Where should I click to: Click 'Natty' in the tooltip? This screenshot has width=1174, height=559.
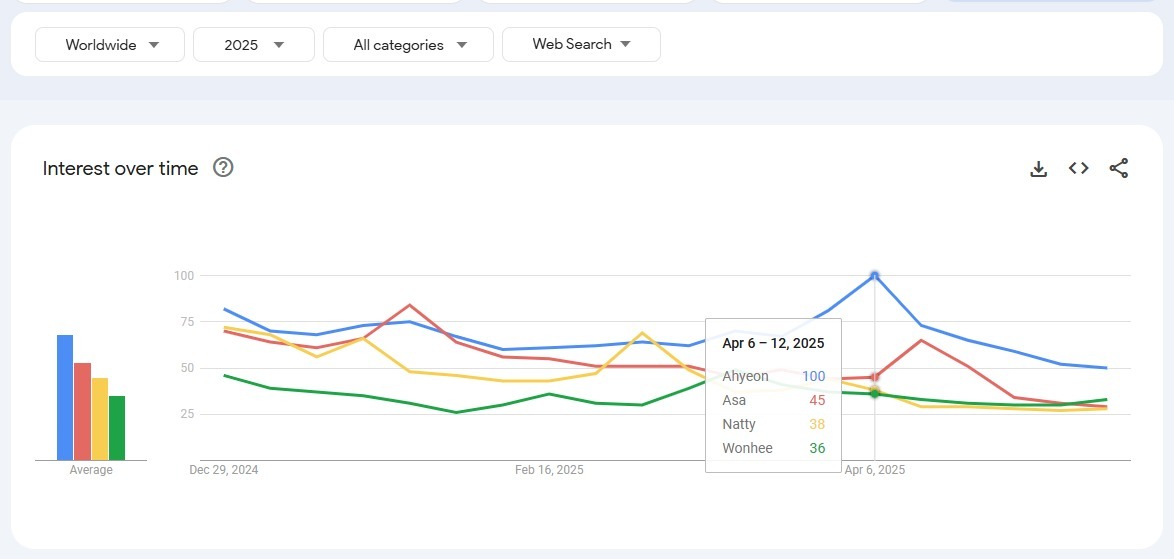(738, 424)
